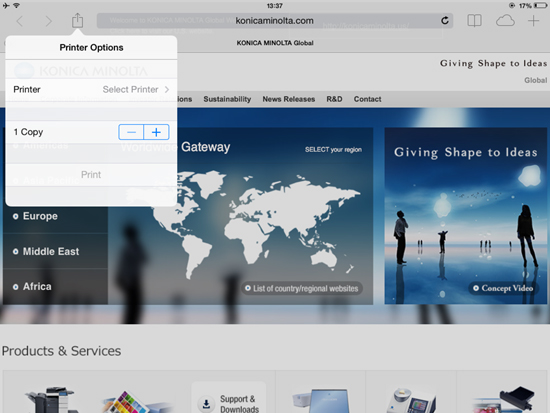This screenshot has height=413, width=550.
Task: Open Select Printer row chevron
Action: pyautogui.click(x=91, y=89)
